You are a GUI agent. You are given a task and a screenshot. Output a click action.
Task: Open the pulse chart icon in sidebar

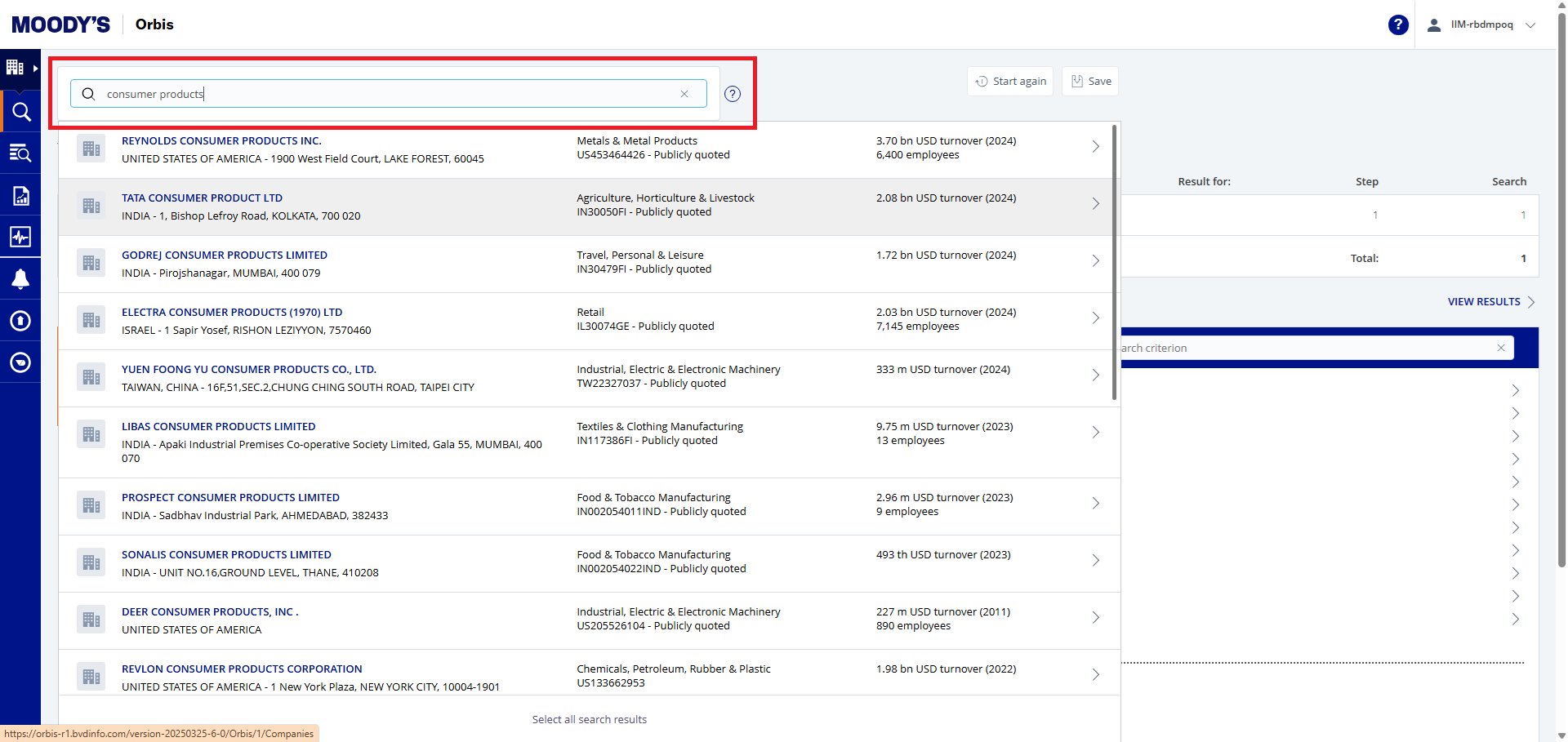coord(20,237)
